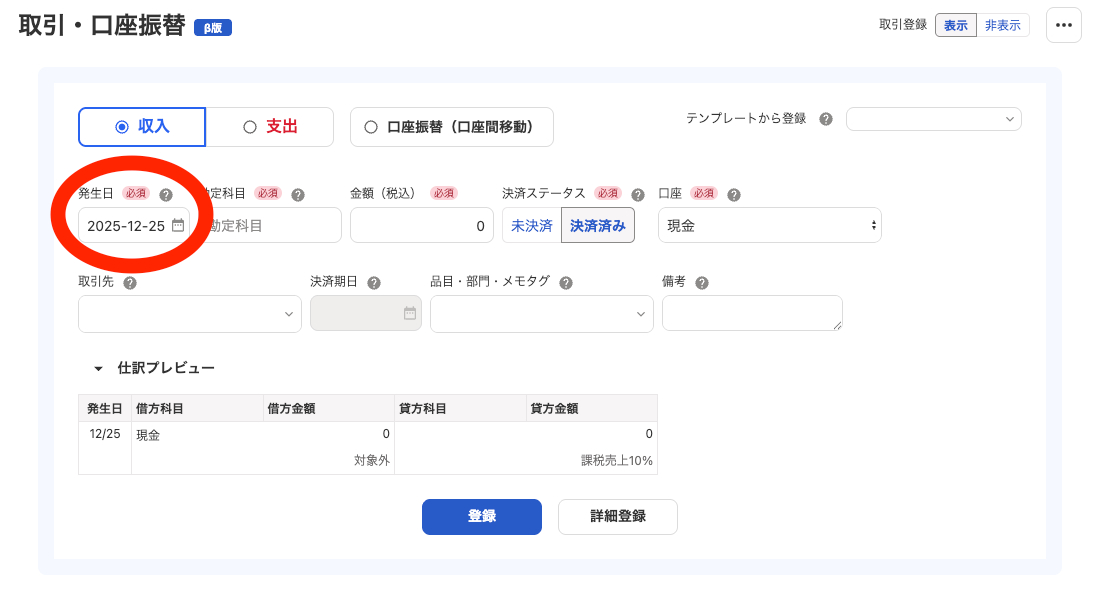Click inside the 金額（税込）amount field

421,225
